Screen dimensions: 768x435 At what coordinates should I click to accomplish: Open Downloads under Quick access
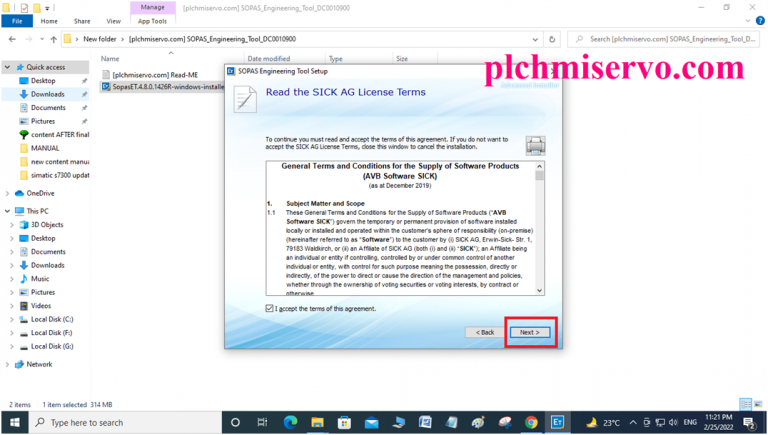pos(48,94)
